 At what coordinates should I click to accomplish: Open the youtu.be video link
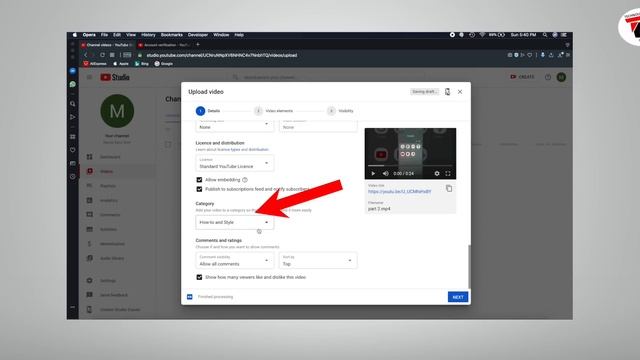[x=399, y=191]
